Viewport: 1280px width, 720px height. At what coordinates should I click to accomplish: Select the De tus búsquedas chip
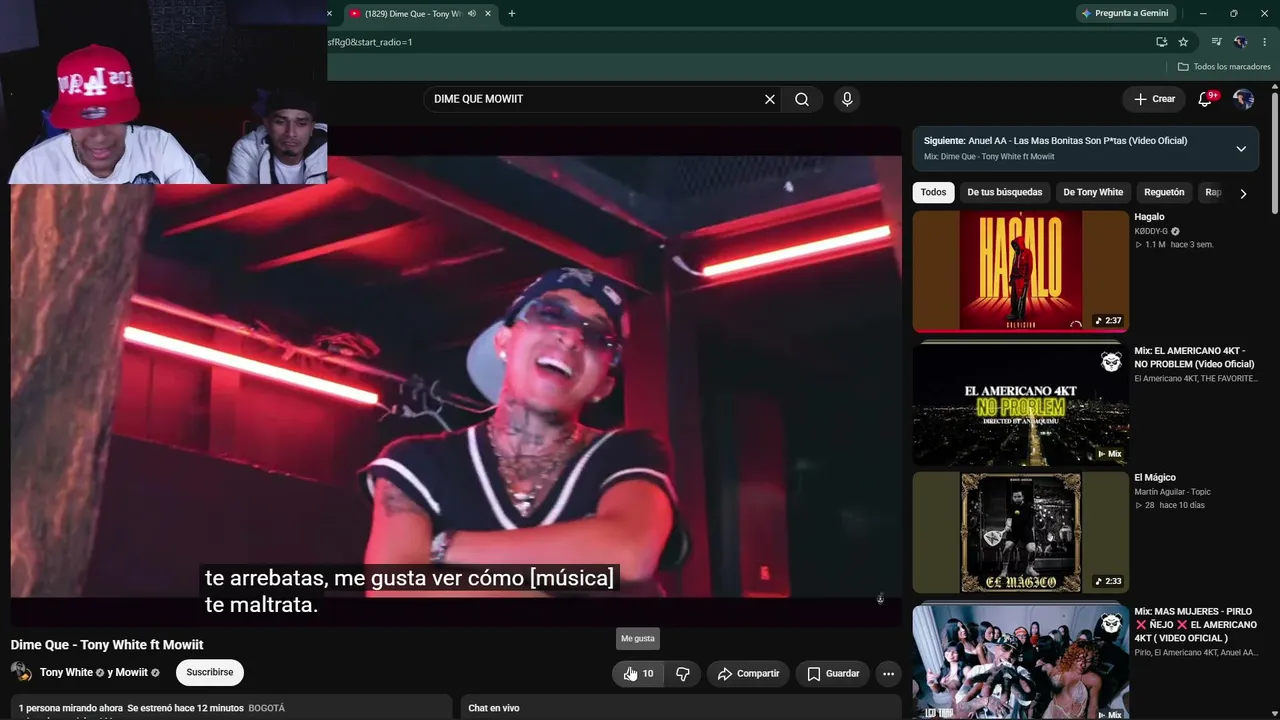click(1004, 192)
